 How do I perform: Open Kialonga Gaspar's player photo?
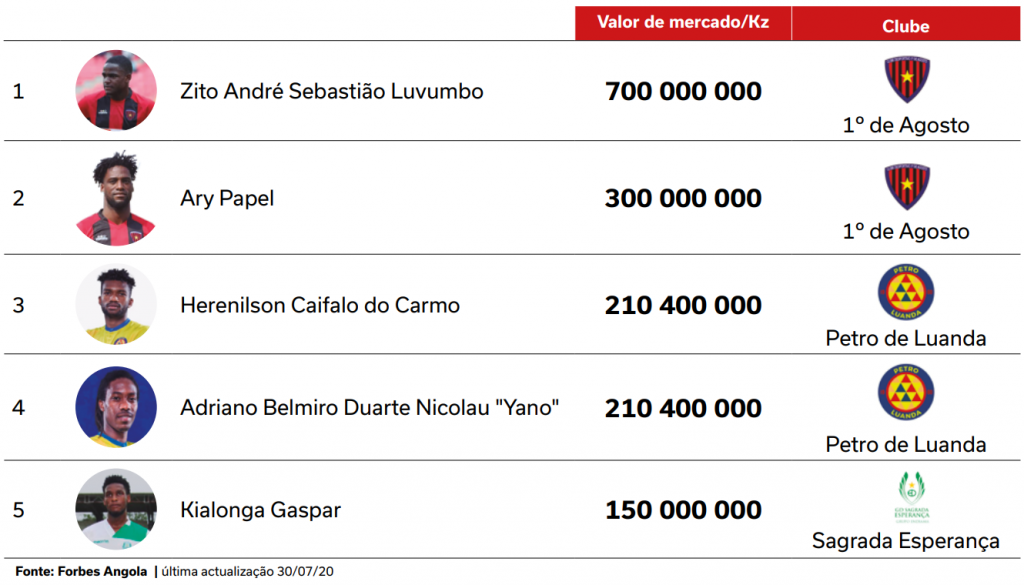tap(116, 509)
